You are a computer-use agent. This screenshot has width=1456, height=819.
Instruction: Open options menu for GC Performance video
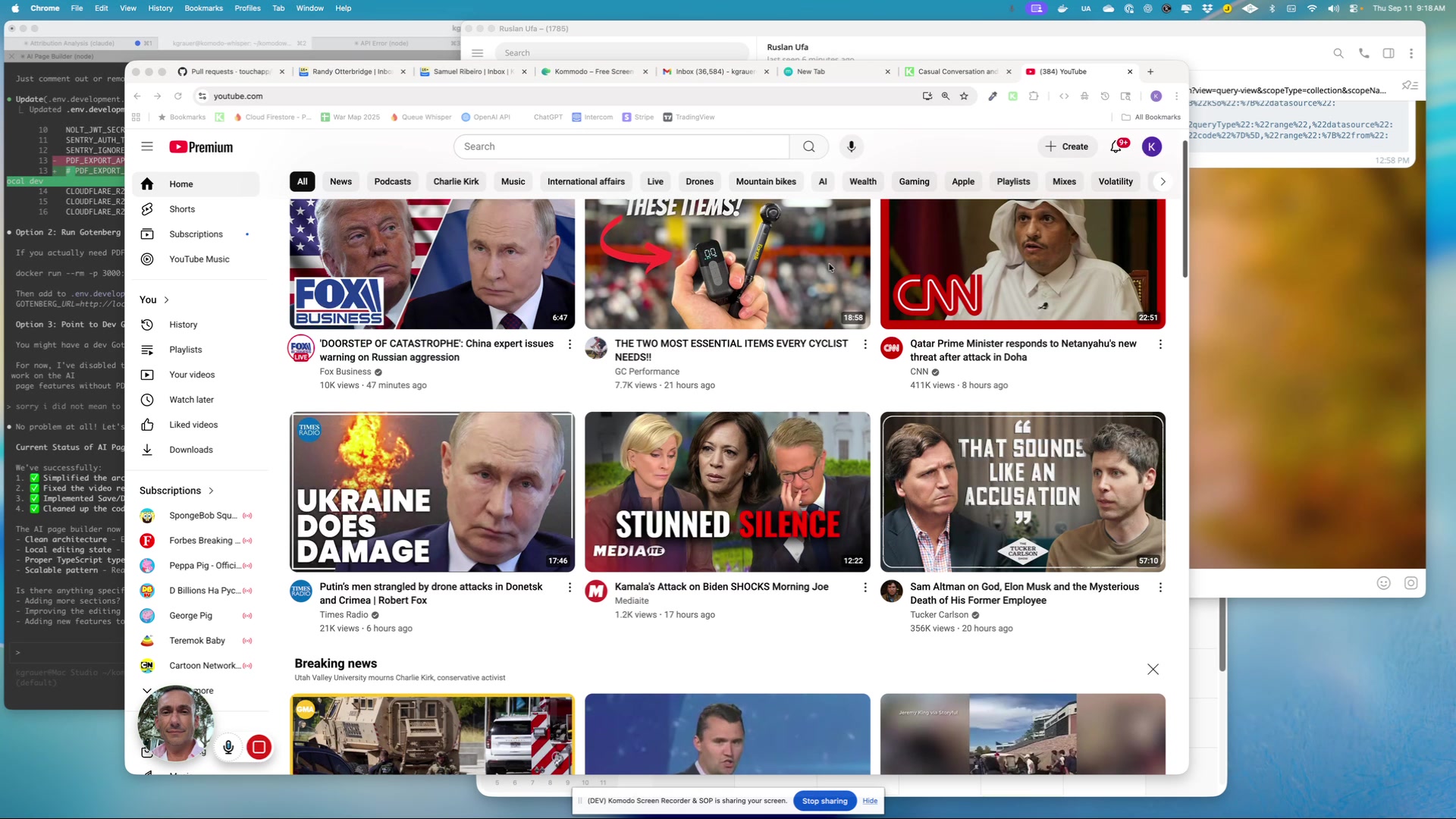pos(865,344)
